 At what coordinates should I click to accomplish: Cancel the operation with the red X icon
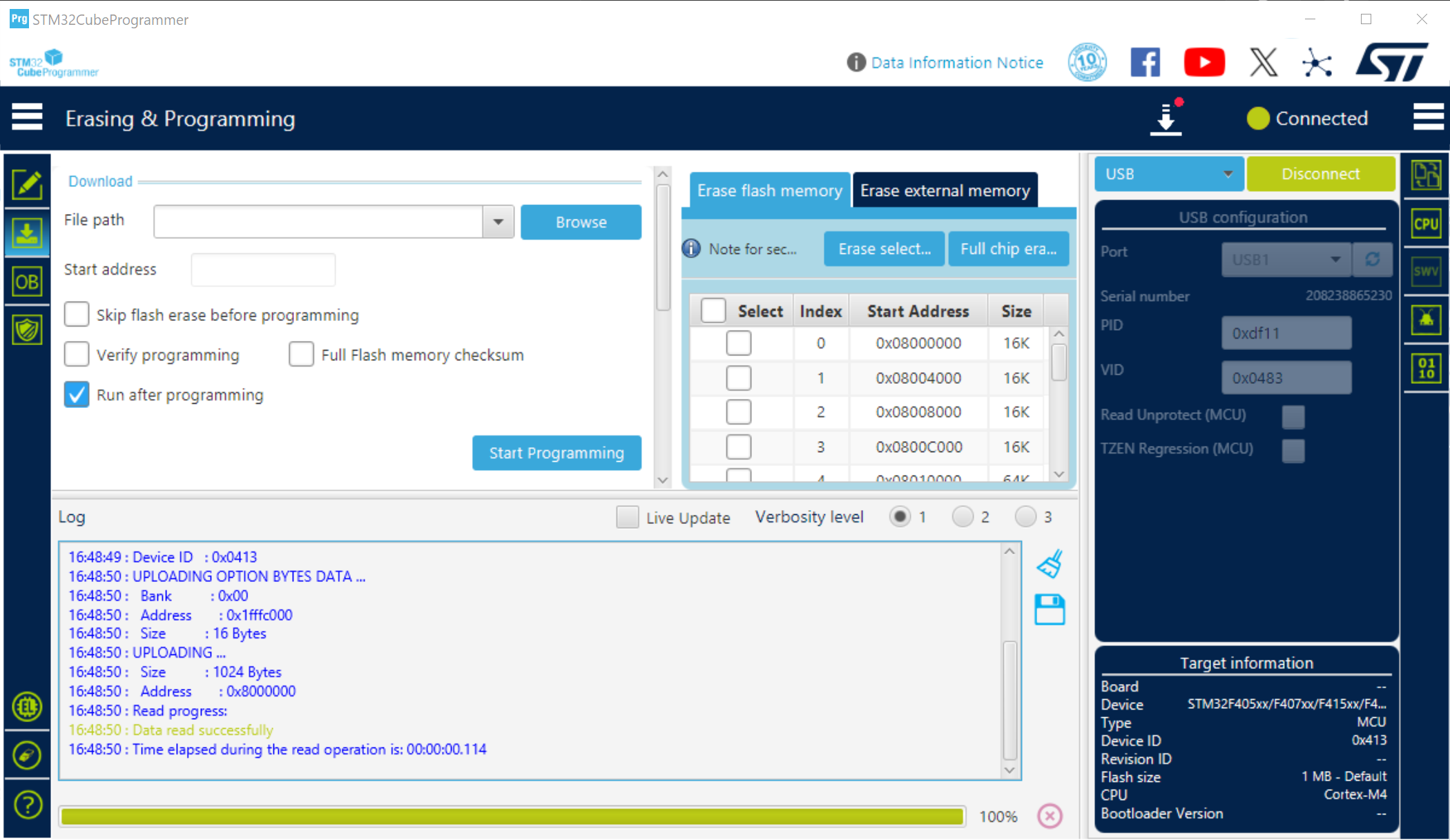coord(1050,817)
